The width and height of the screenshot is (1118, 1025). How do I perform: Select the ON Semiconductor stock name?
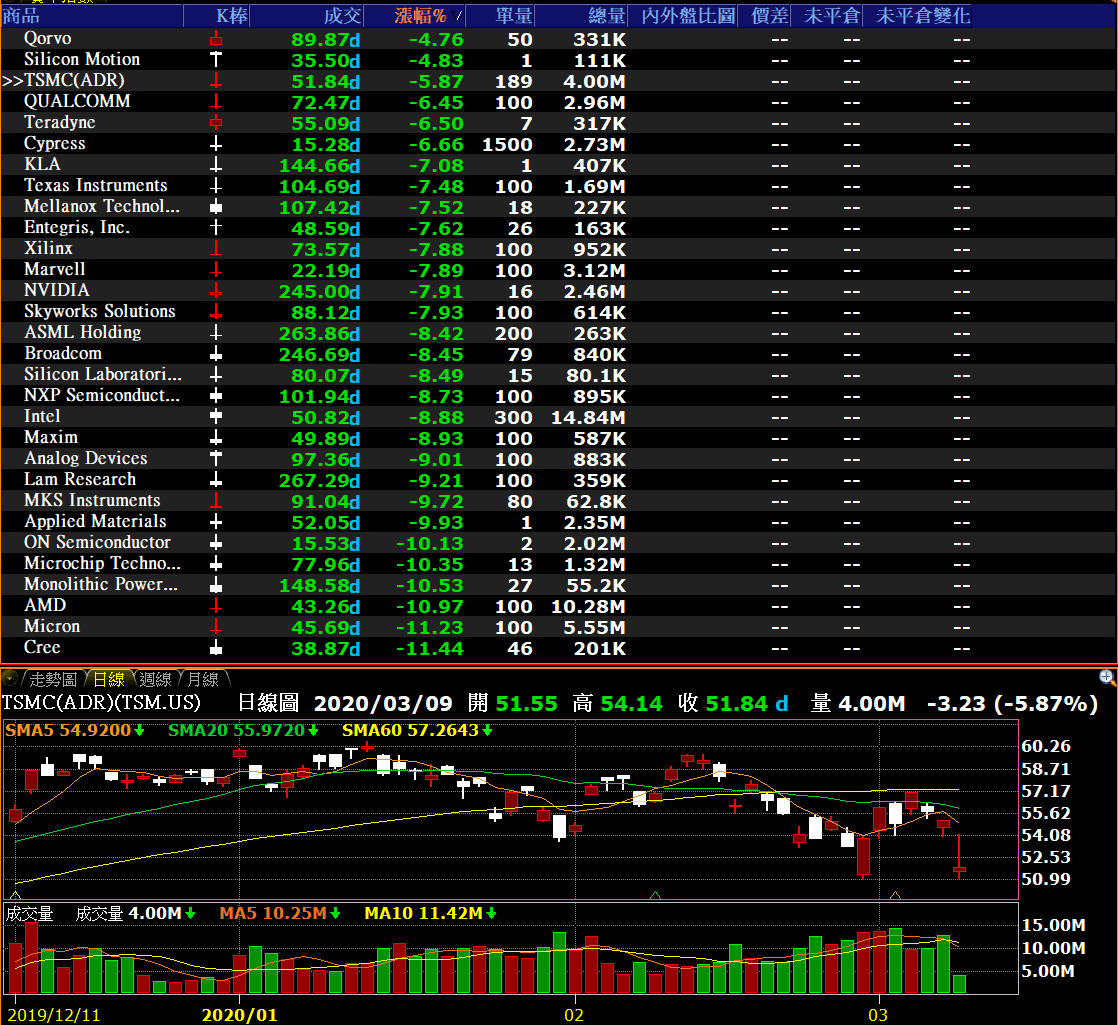(x=98, y=542)
